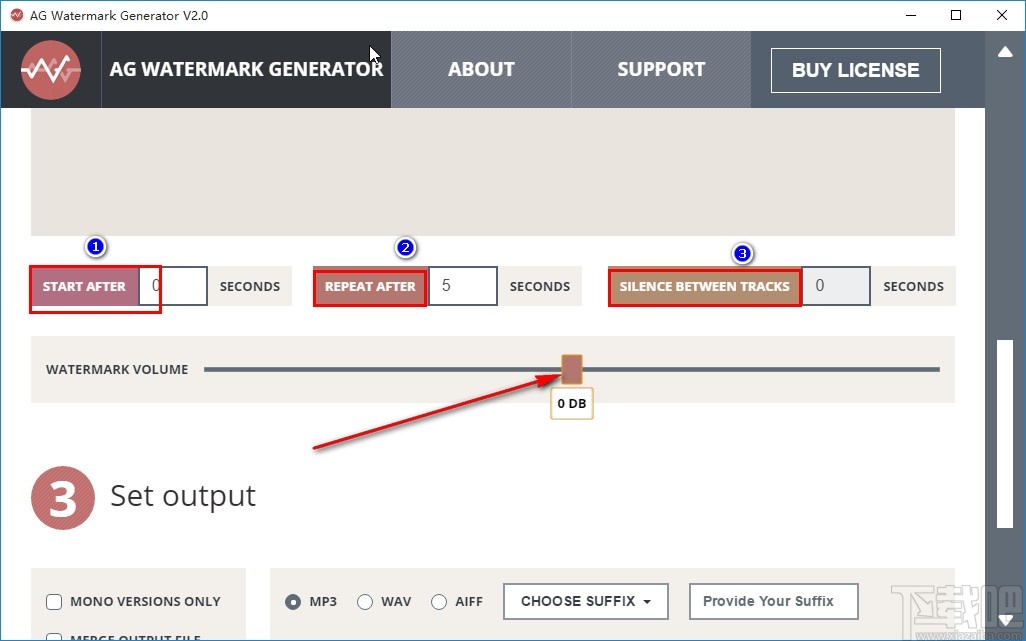Click the AG Watermark Generator waveform logo

pos(51,69)
